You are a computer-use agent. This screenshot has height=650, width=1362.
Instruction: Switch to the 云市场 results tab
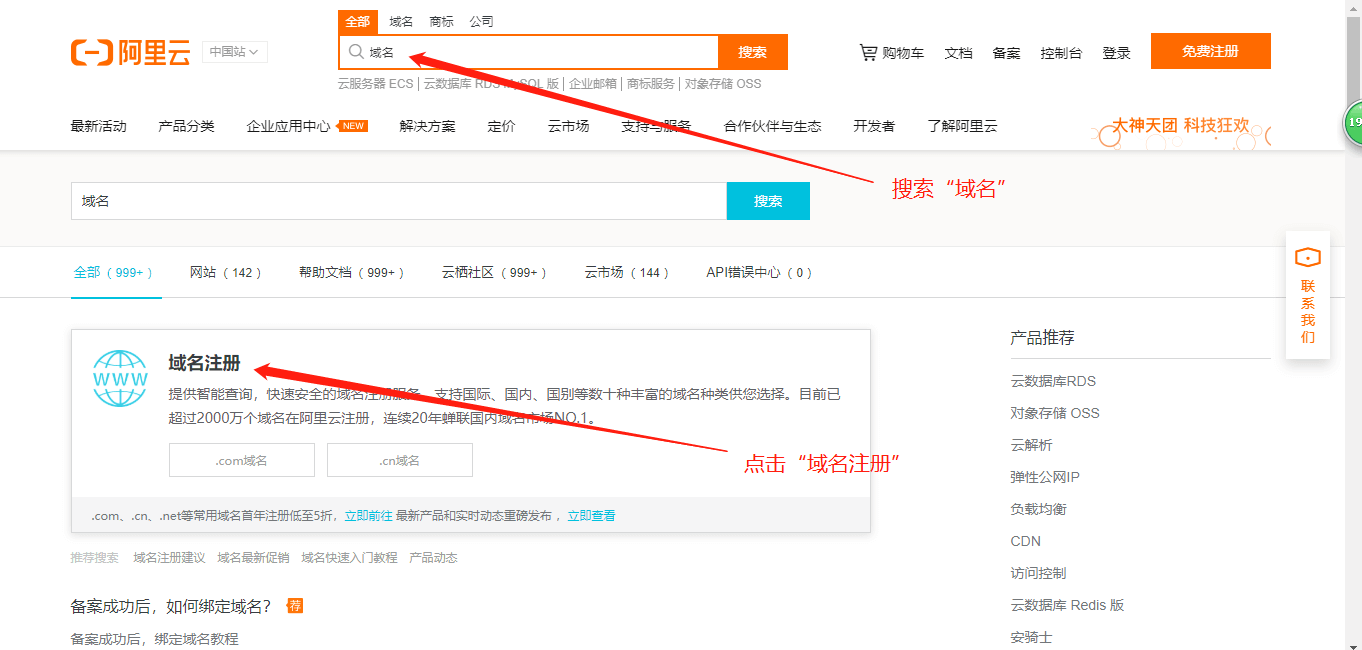click(626, 272)
